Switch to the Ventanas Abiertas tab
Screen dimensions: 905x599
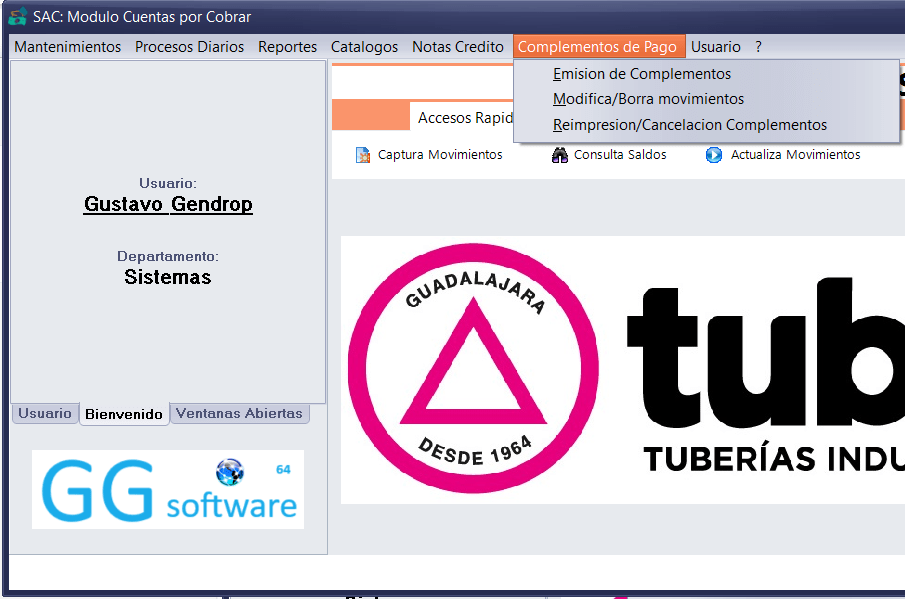[x=239, y=413]
